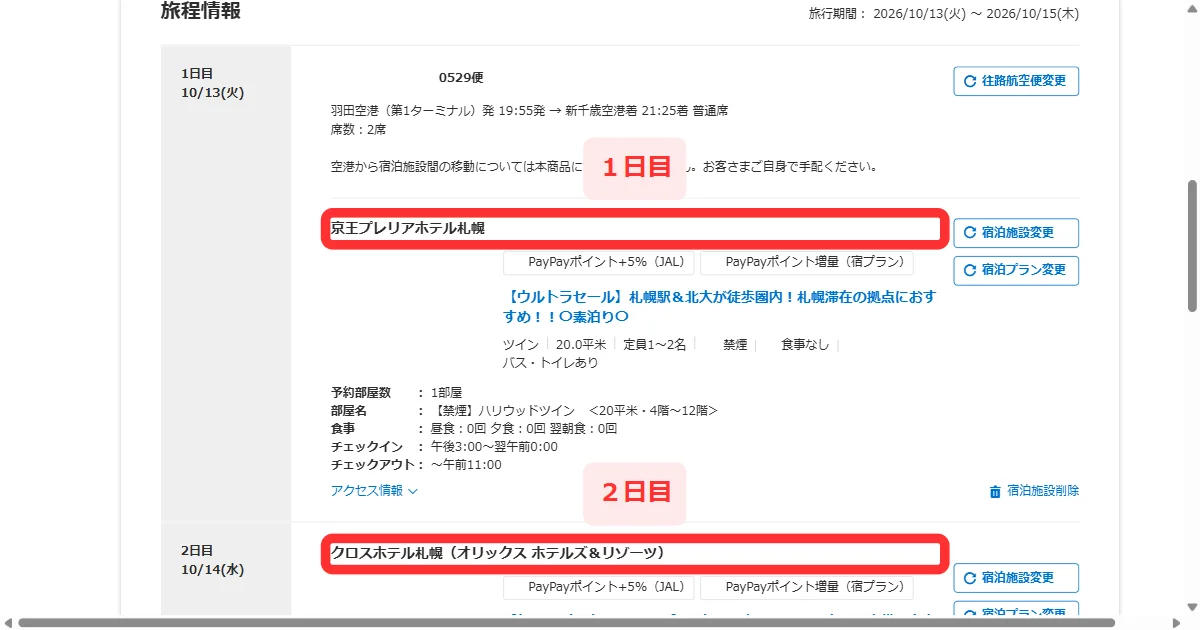Click PayPayポイント+5% (JAL) tag of クロスホテル
The image size is (1200, 630).
pyautogui.click(x=598, y=587)
